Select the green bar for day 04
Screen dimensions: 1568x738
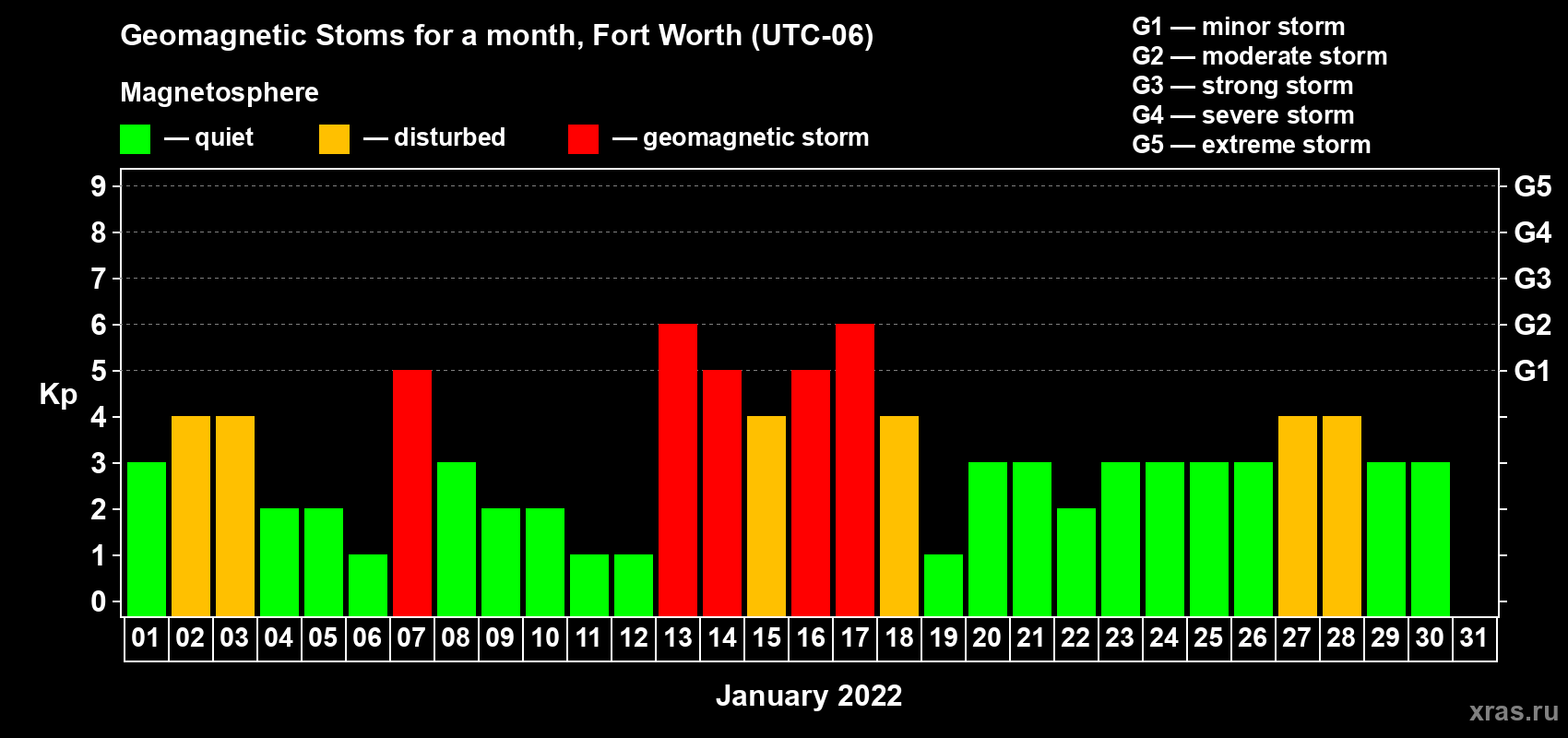pyautogui.click(x=279, y=562)
